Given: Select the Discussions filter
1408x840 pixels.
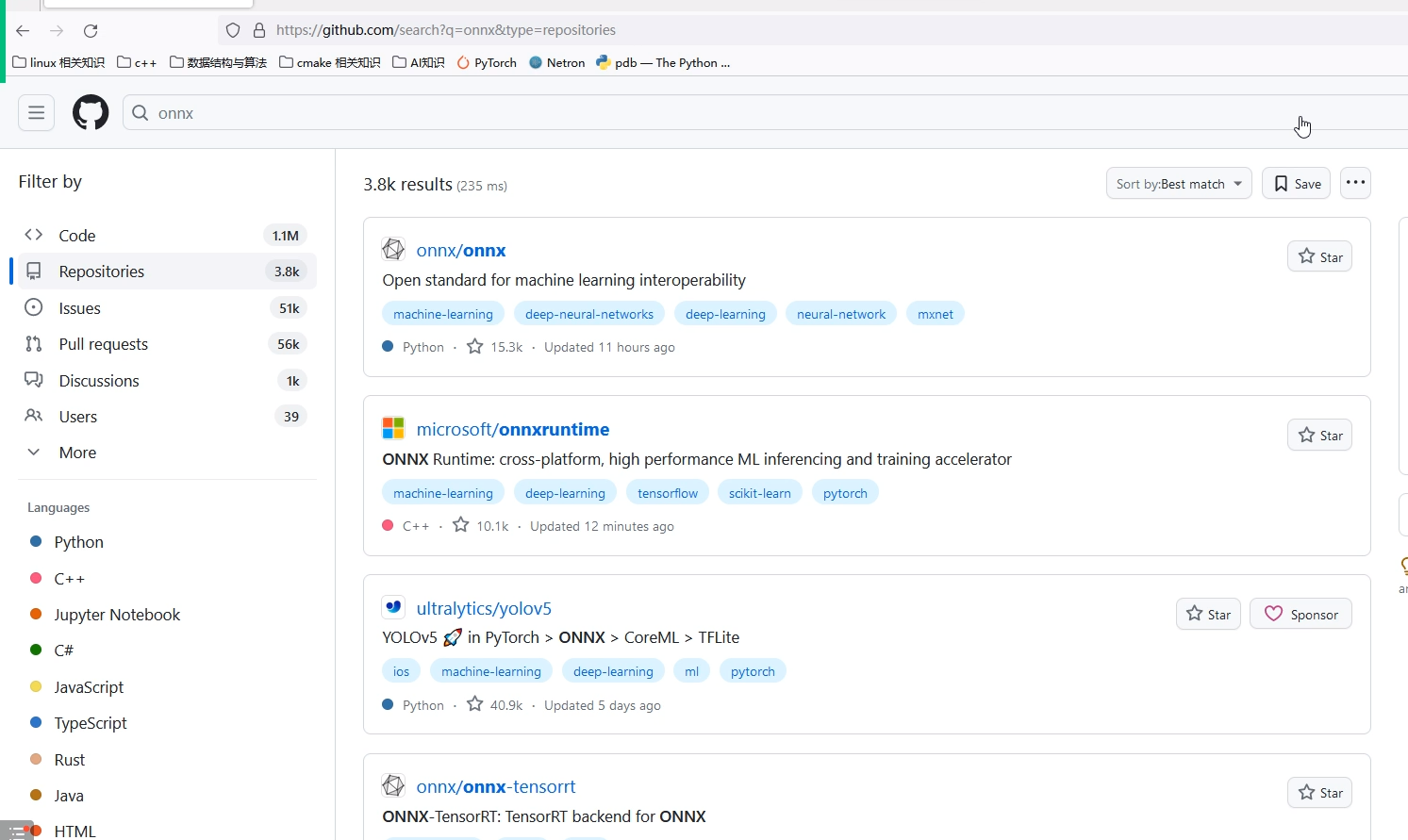Looking at the screenshot, I should point(168,380).
